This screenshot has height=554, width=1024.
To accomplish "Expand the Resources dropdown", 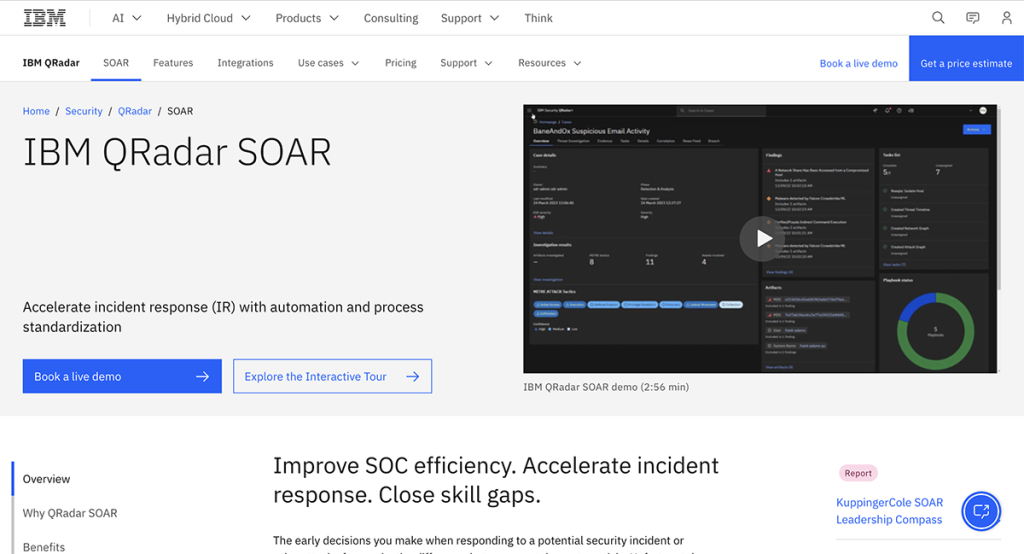I will 549,63.
